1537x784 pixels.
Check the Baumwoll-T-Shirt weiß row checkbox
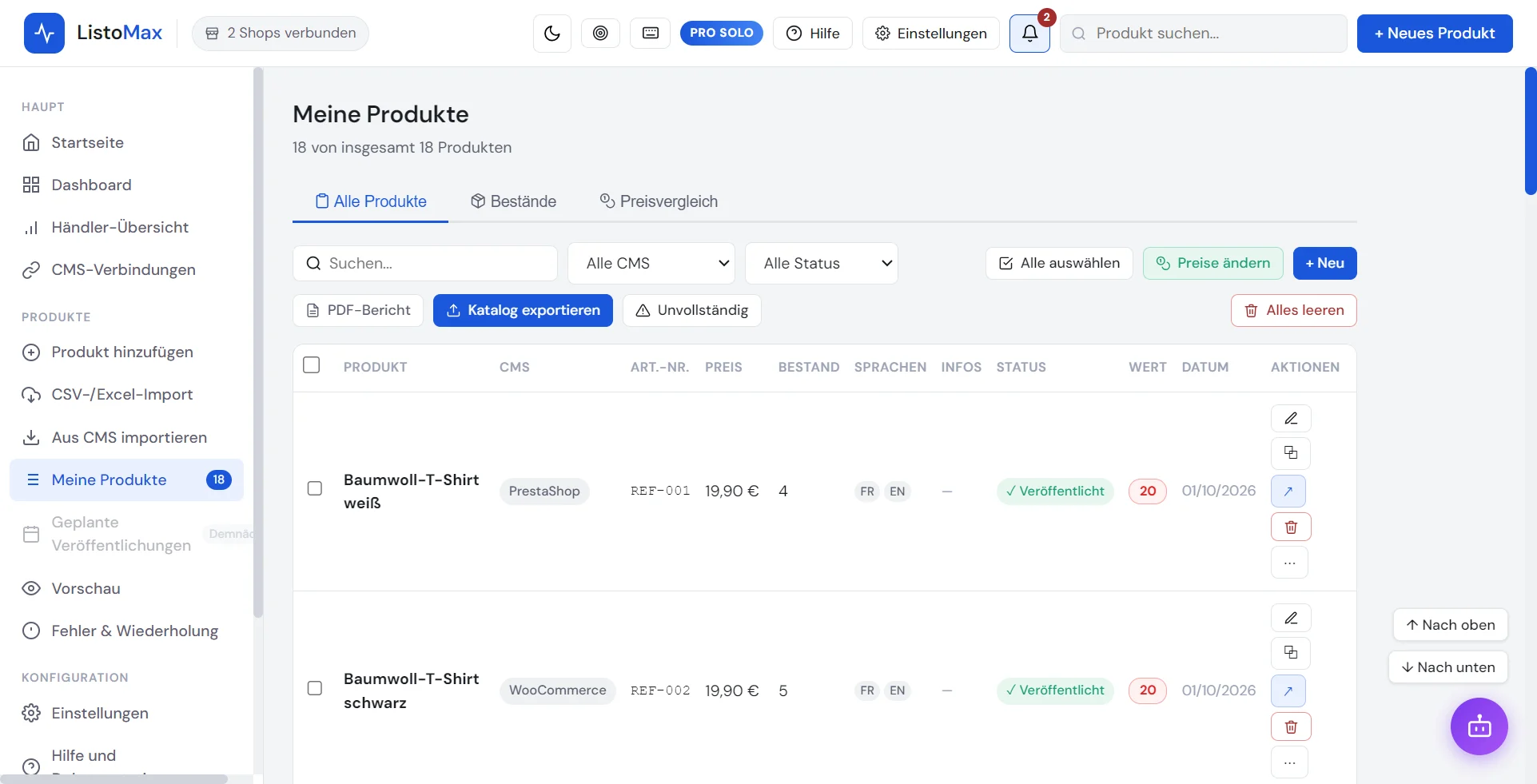coord(315,488)
